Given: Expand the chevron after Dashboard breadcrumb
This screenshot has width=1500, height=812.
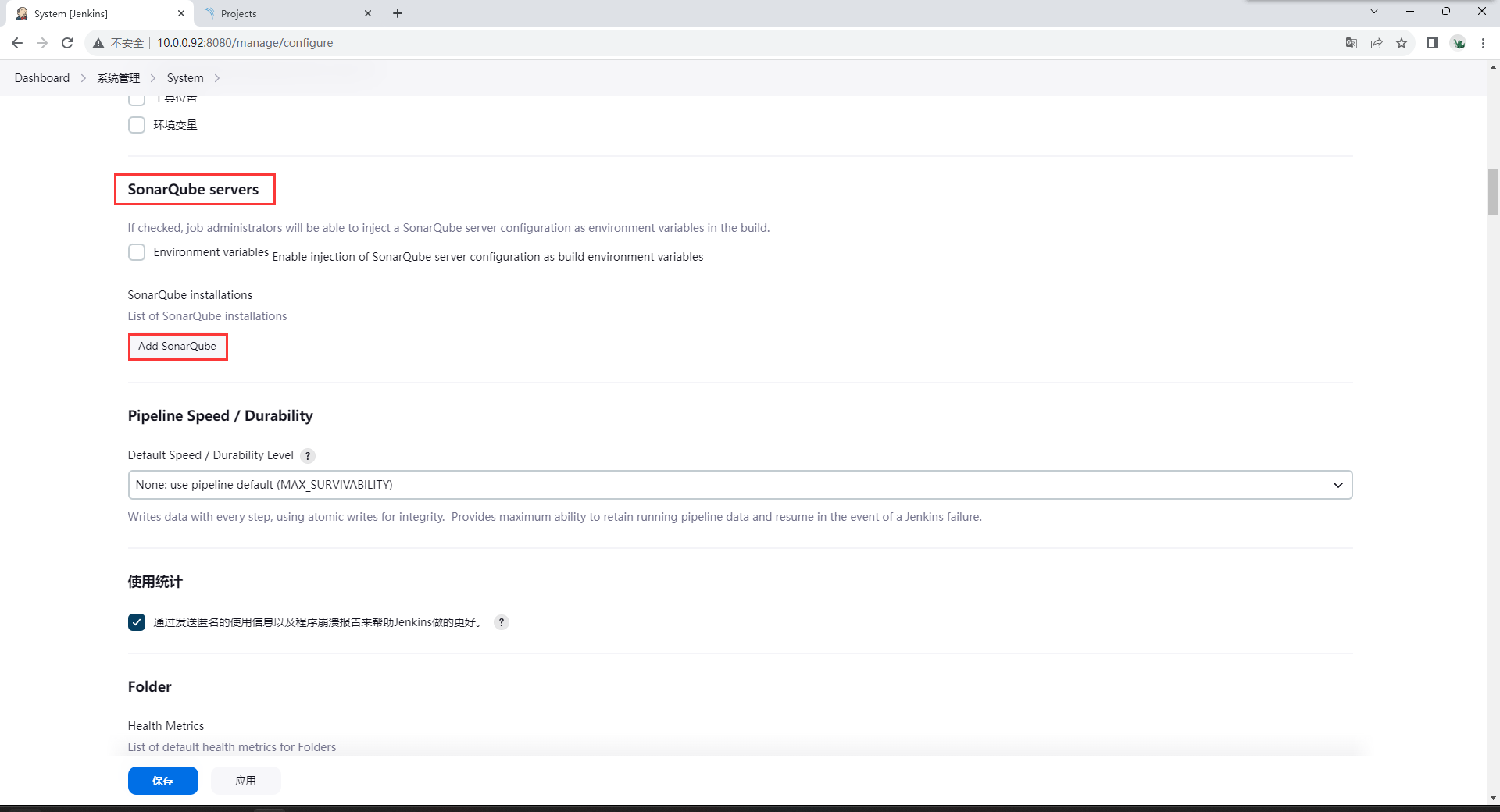Looking at the screenshot, I should 84,78.
